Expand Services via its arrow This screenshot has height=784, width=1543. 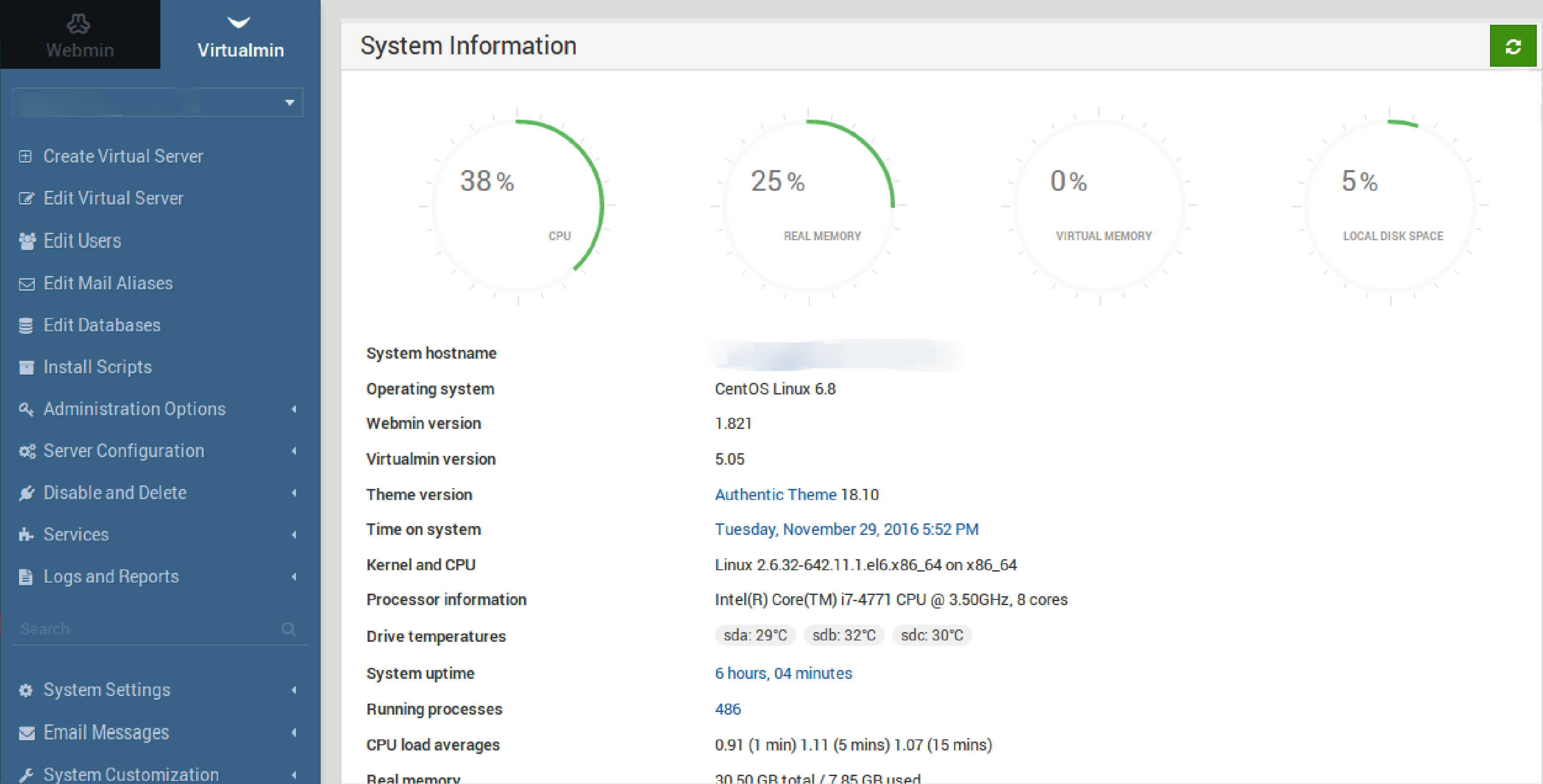(294, 534)
